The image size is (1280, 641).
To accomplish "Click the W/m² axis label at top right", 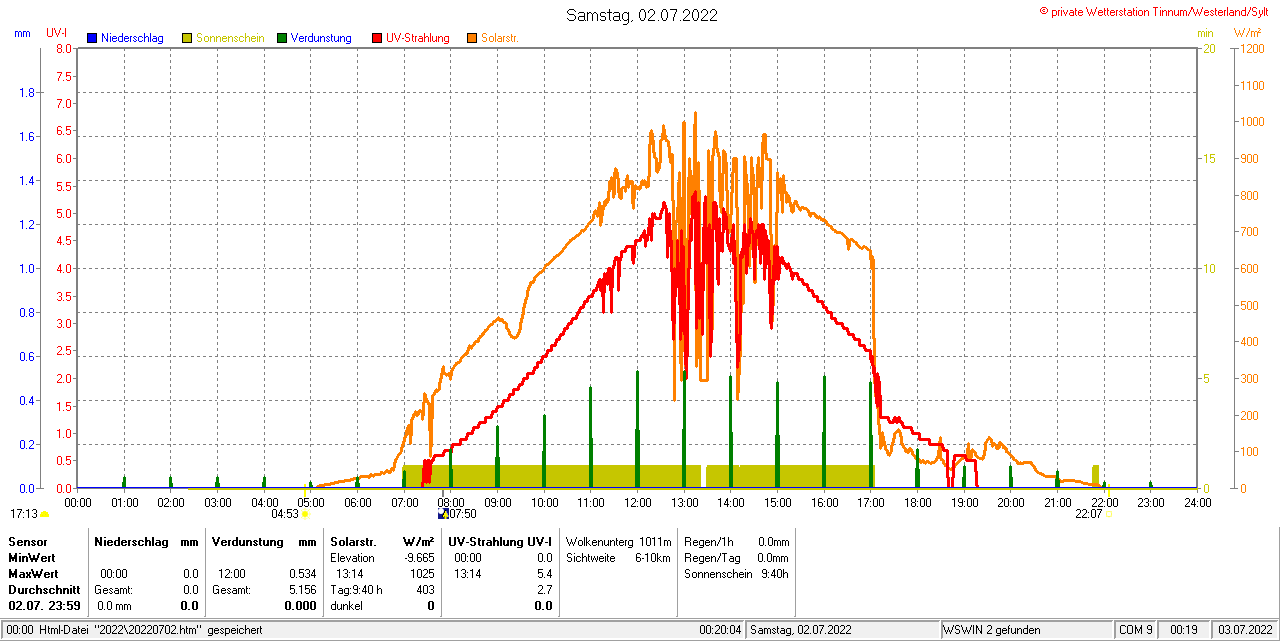I will (x=1247, y=33).
